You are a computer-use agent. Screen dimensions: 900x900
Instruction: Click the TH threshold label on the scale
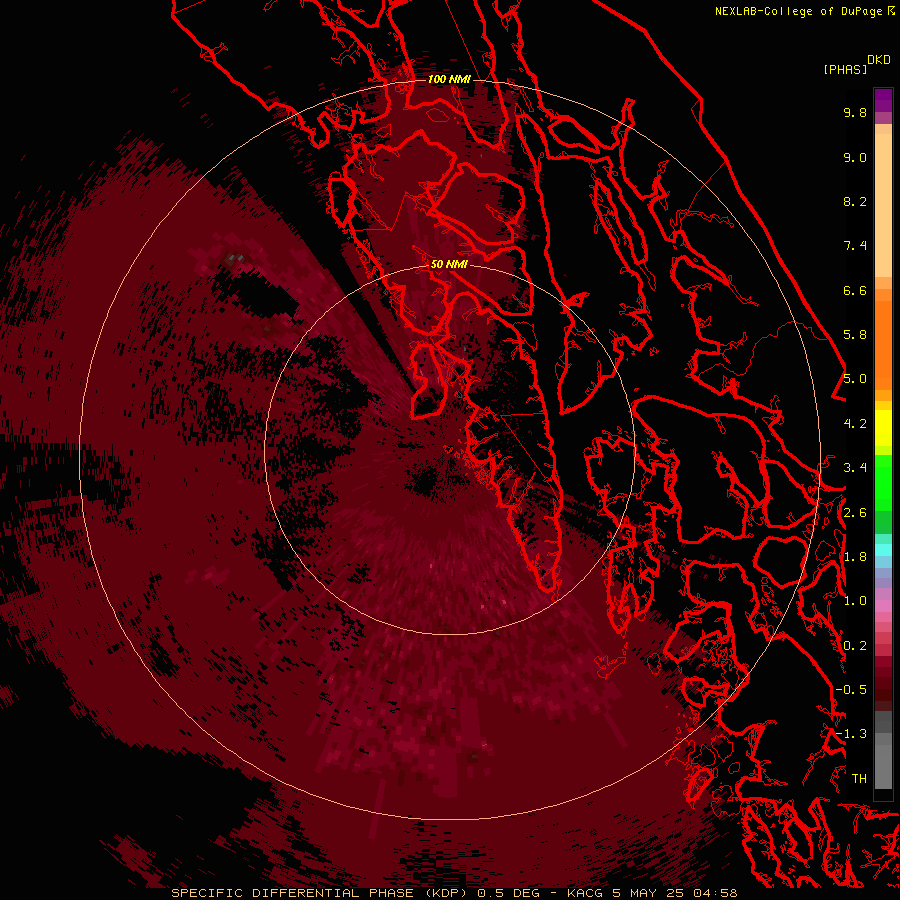coord(859,779)
